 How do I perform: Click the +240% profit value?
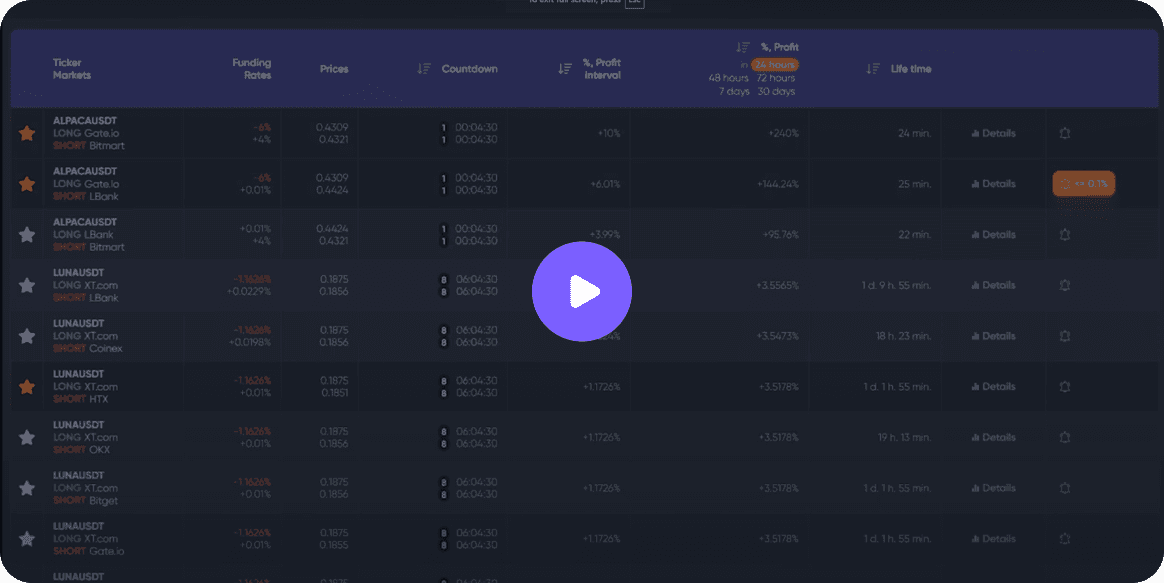783,134
